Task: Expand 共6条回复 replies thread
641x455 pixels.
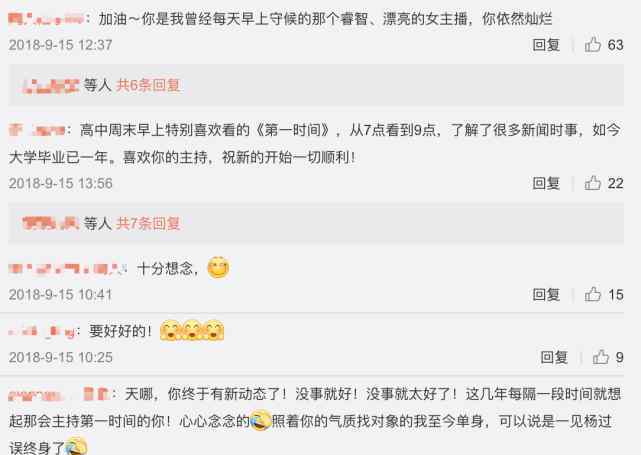Action: pyautogui.click(x=148, y=85)
